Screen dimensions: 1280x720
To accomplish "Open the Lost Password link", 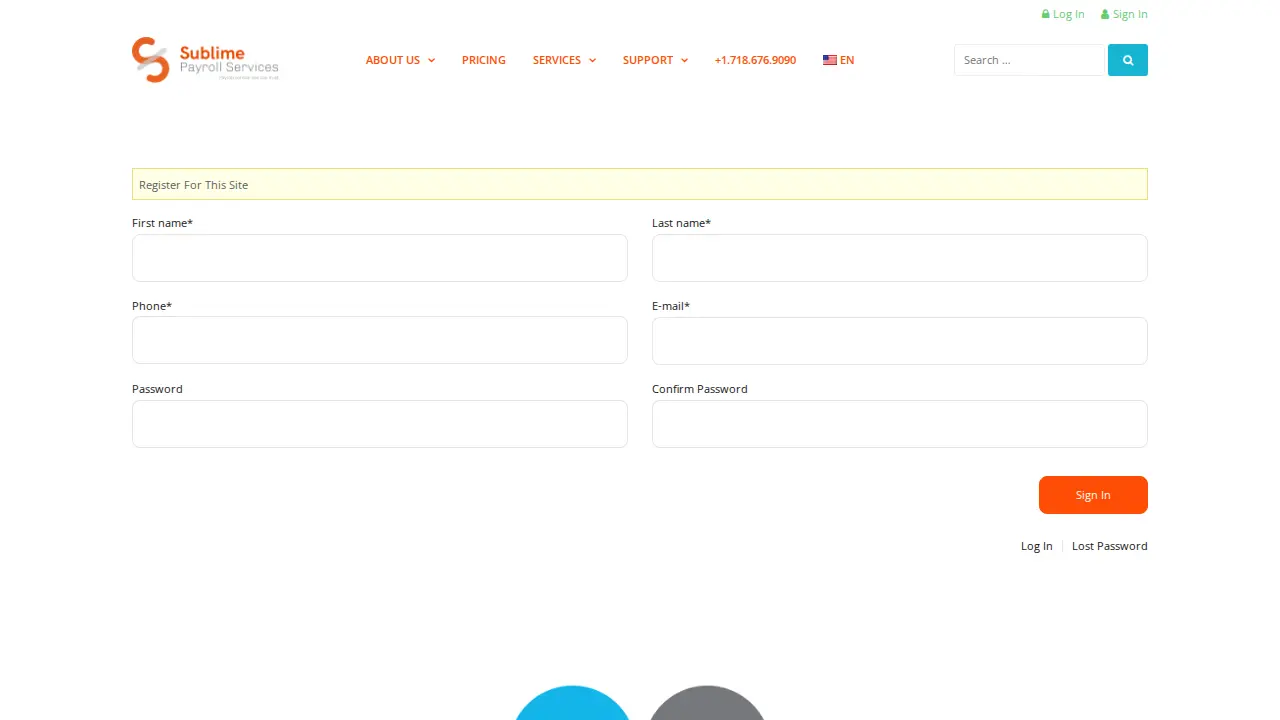I will click(x=1110, y=546).
